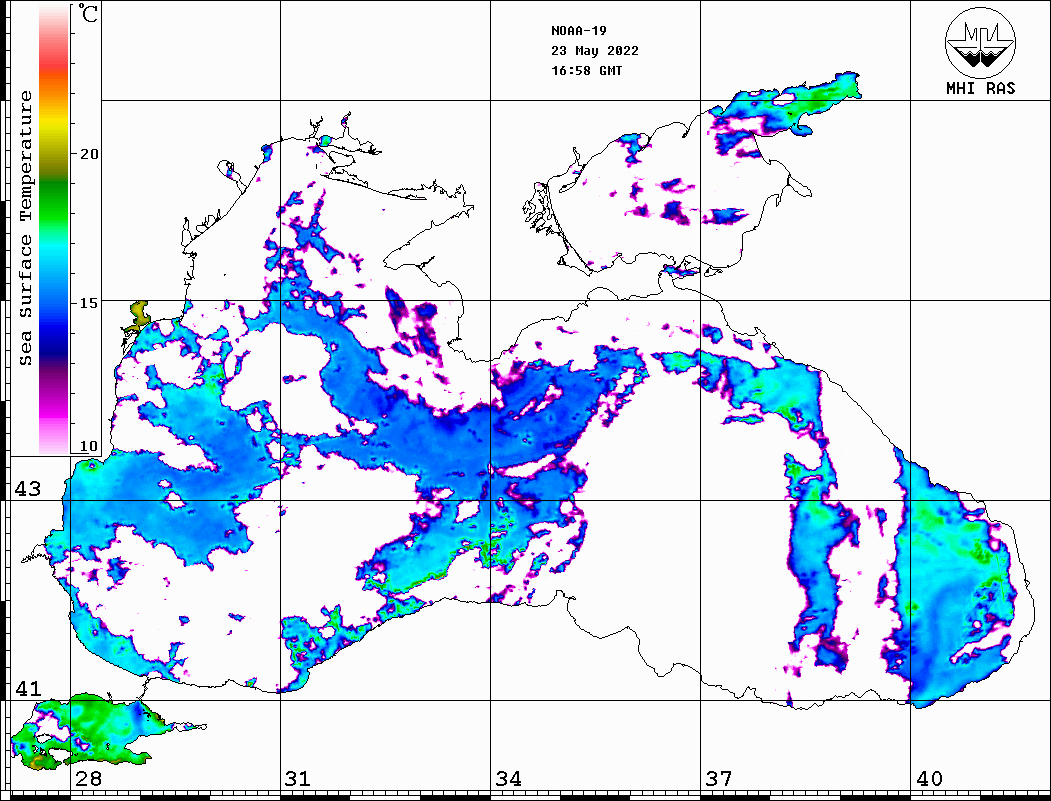Click longitude label '34'

508,779
